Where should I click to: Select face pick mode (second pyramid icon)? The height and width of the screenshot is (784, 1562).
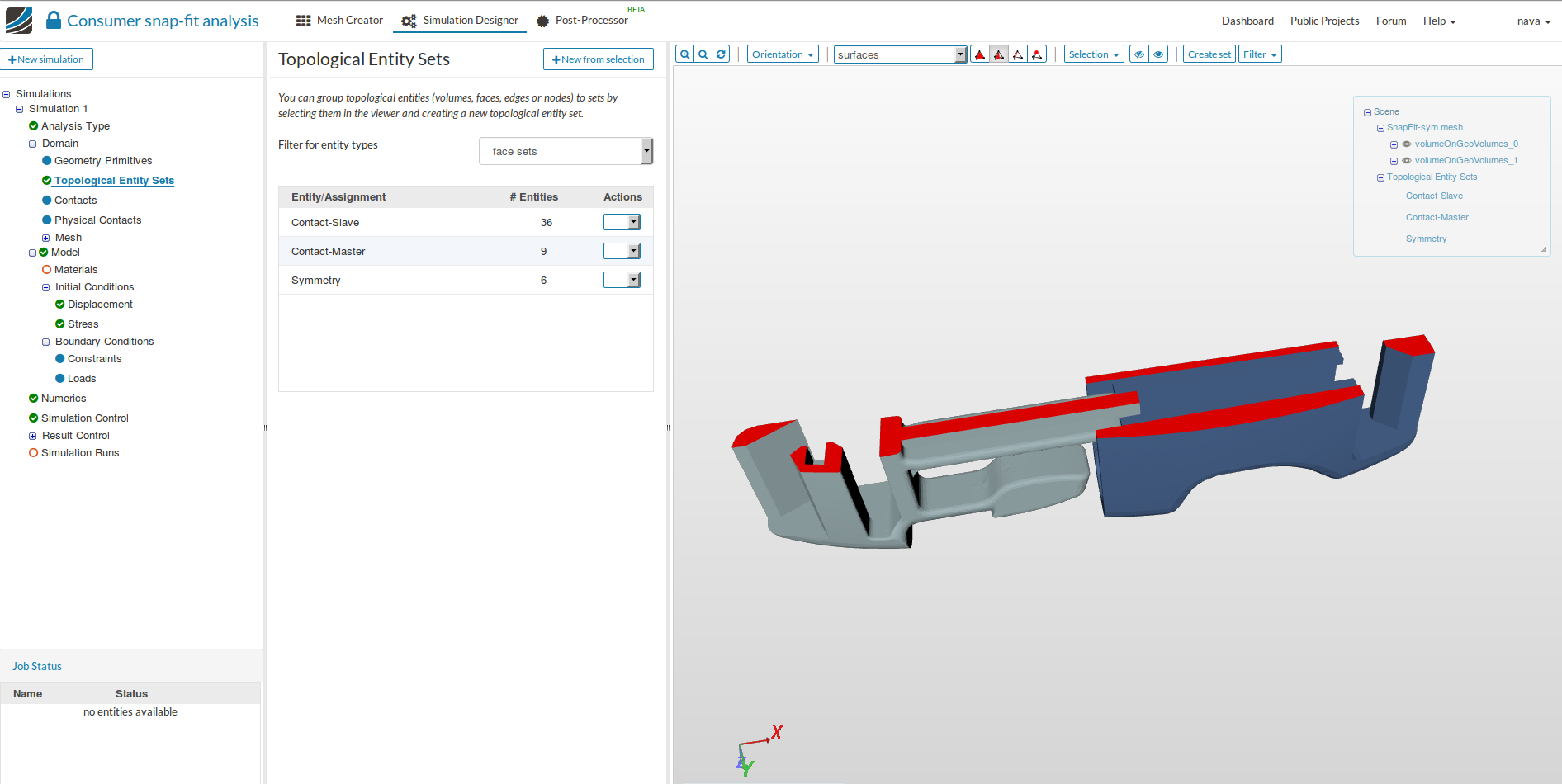click(x=999, y=54)
